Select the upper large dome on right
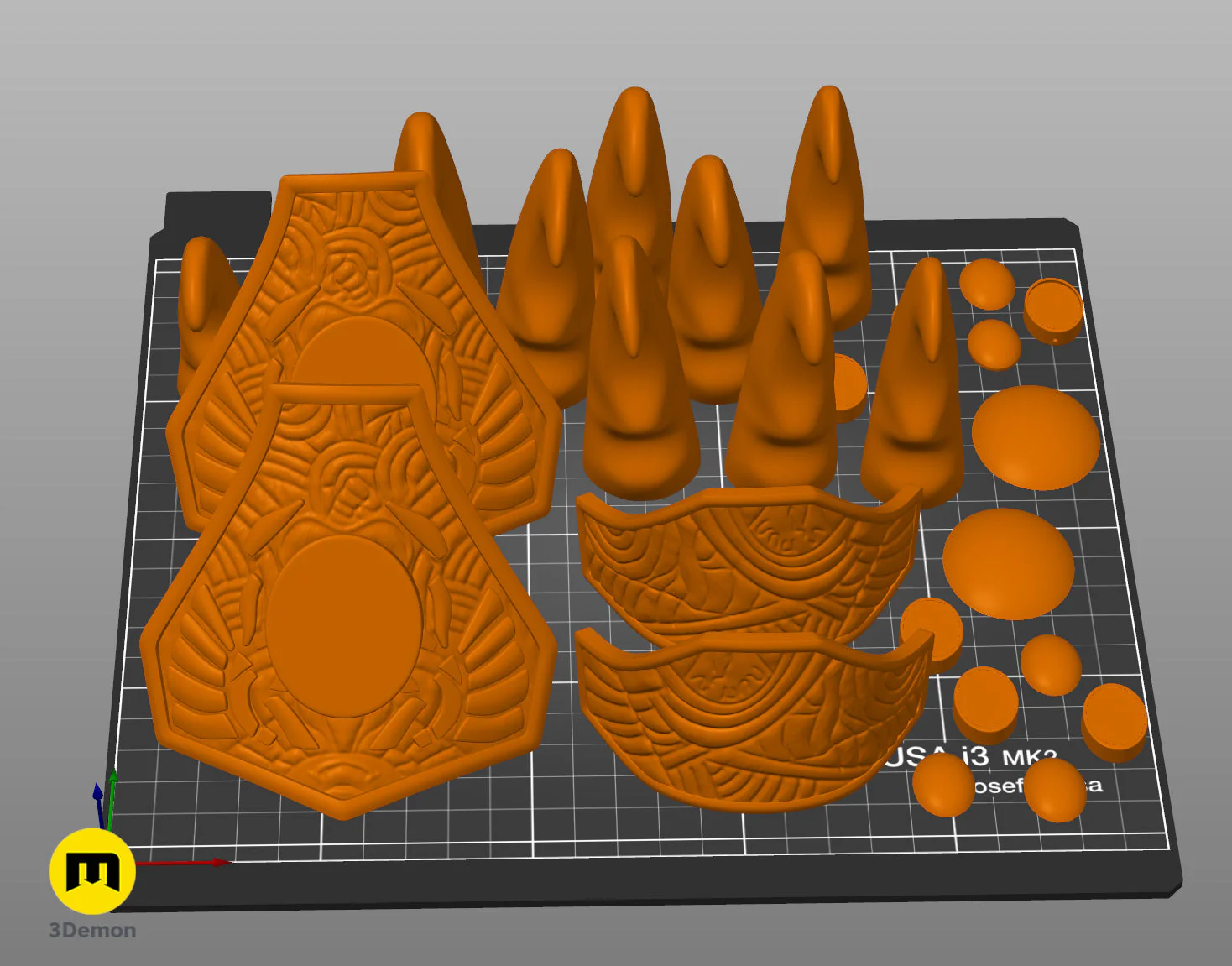The height and width of the screenshot is (966, 1232). point(1036,438)
